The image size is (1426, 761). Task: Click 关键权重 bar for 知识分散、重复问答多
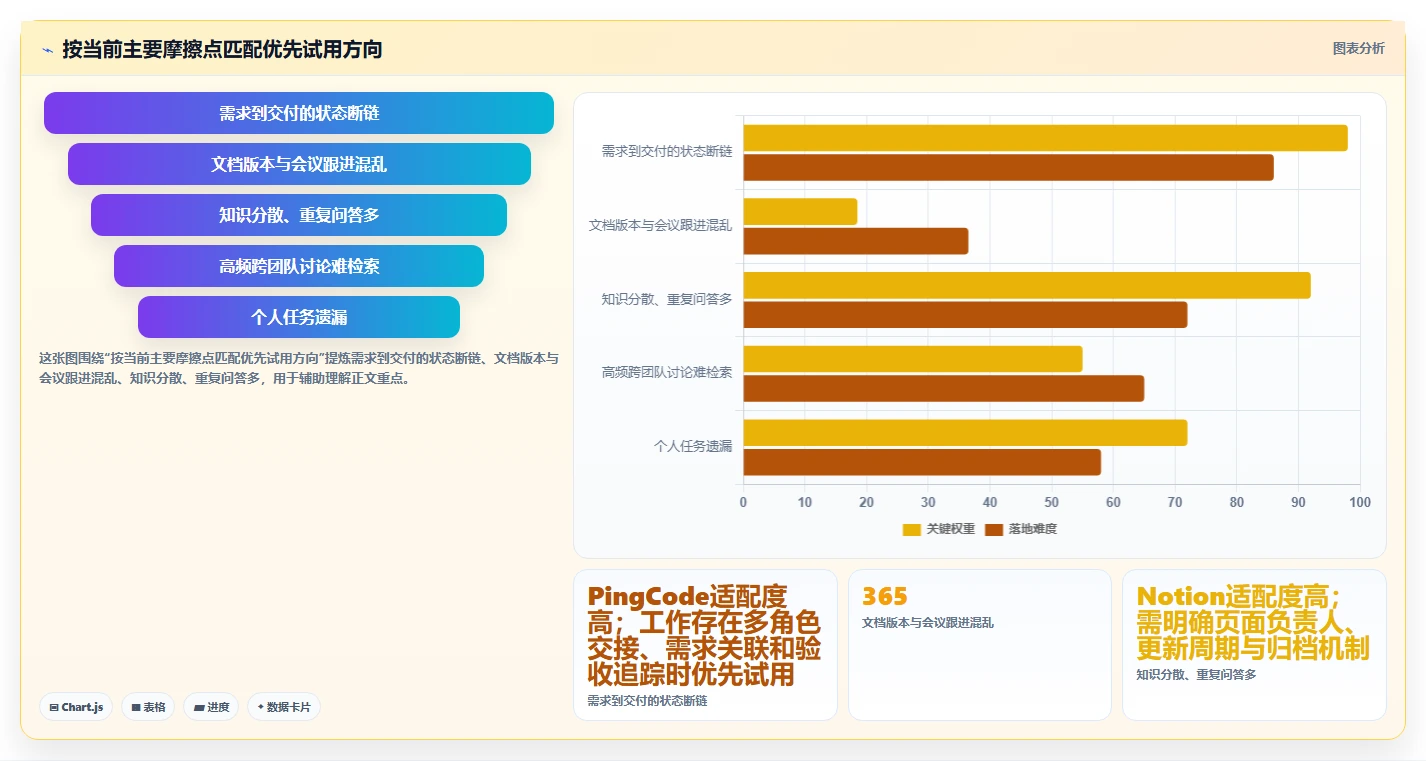1027,285
